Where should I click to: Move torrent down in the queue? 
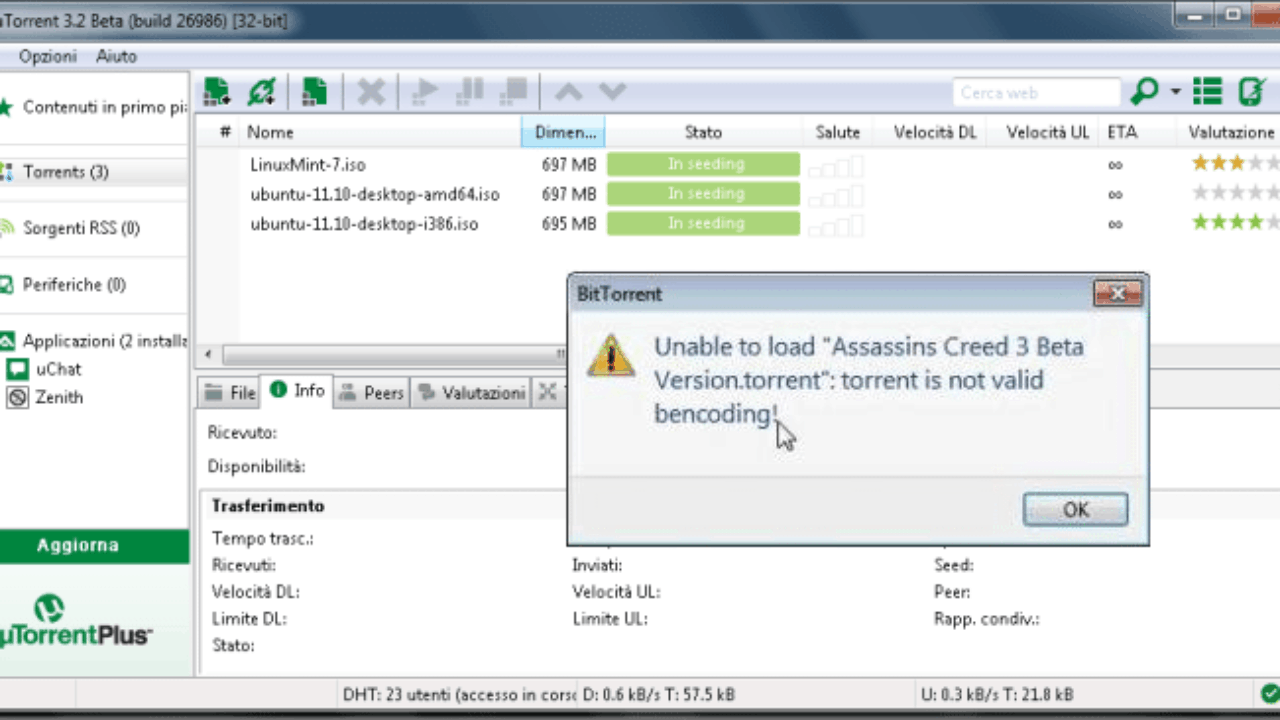[x=612, y=92]
